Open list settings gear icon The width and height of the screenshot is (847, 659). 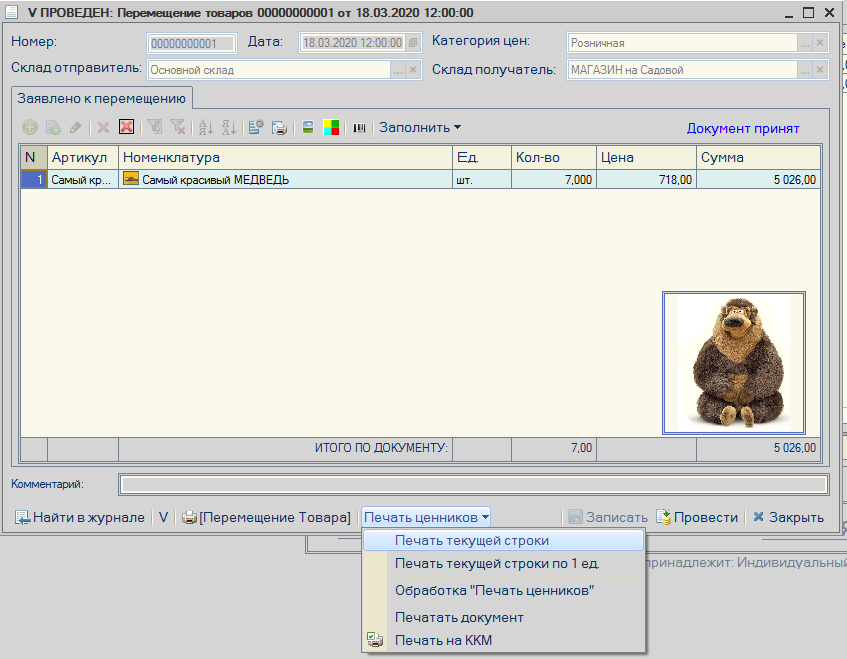256,127
